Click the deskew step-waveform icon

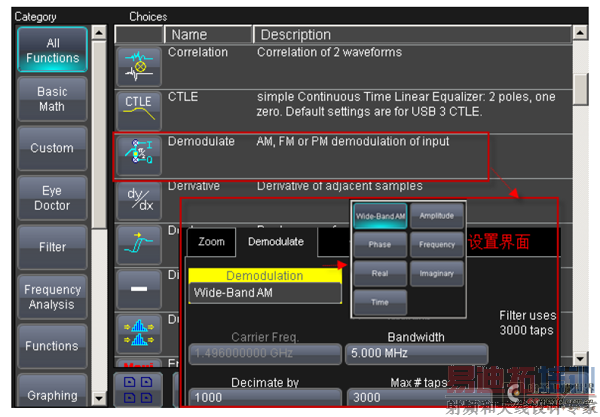tap(139, 244)
